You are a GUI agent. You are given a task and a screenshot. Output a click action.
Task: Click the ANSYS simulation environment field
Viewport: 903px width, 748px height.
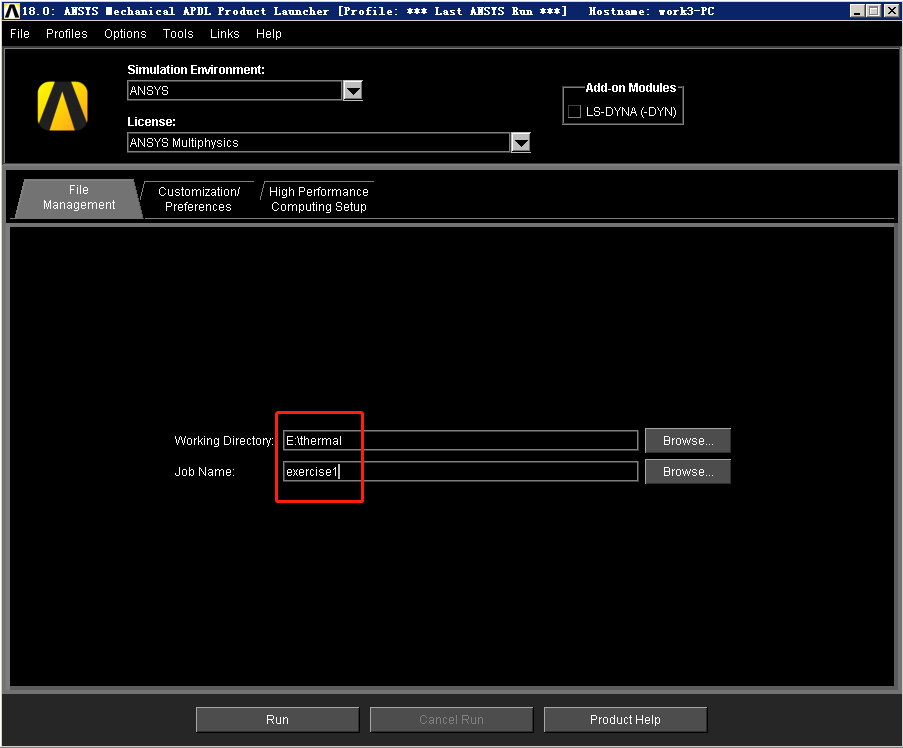(234, 90)
